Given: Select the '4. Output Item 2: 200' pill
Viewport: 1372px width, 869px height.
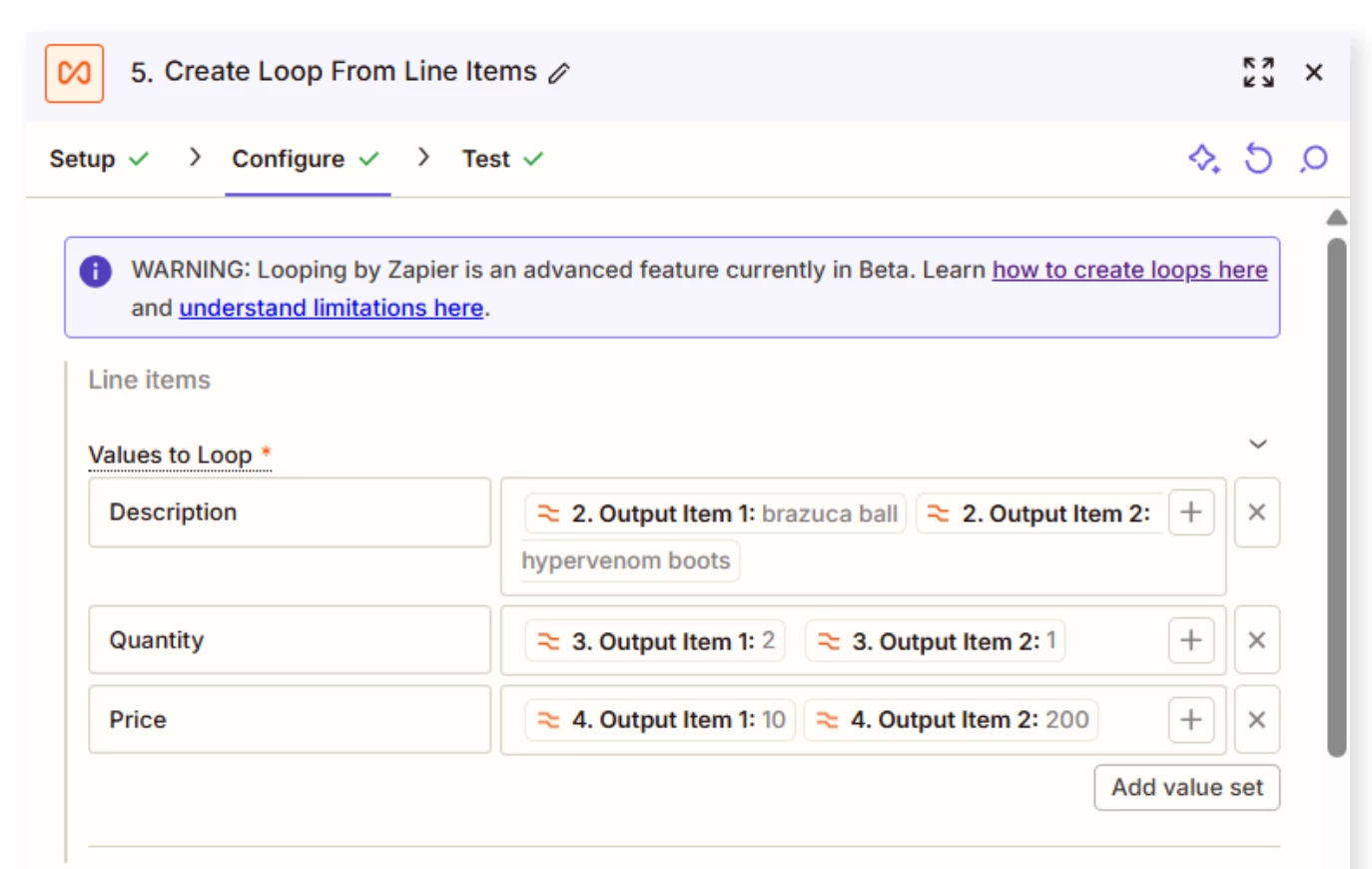Looking at the screenshot, I should (x=951, y=719).
